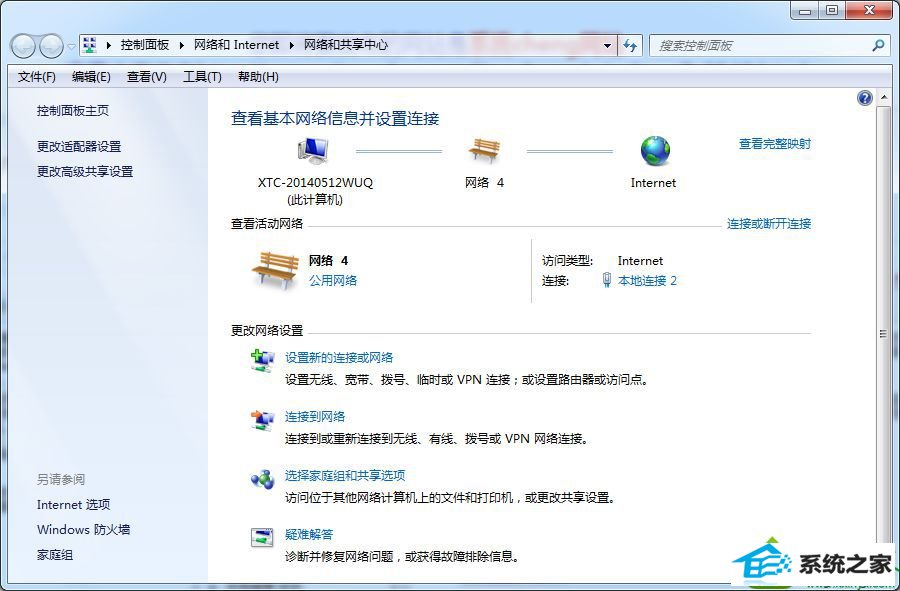900x591 pixels.
Task: Open the 工具(T) menu
Action: coord(202,77)
